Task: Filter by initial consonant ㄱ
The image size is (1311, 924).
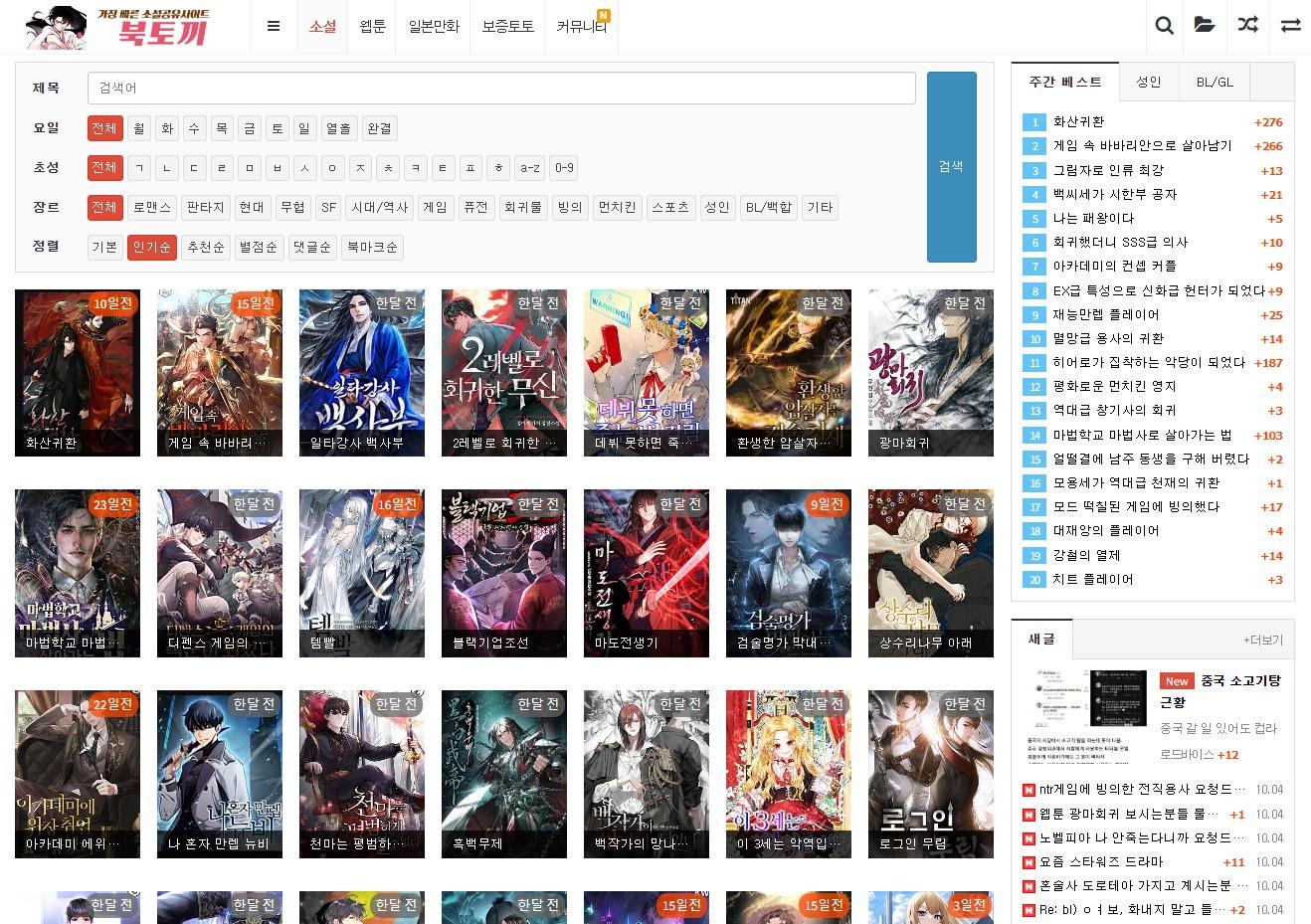Action: coord(140,168)
